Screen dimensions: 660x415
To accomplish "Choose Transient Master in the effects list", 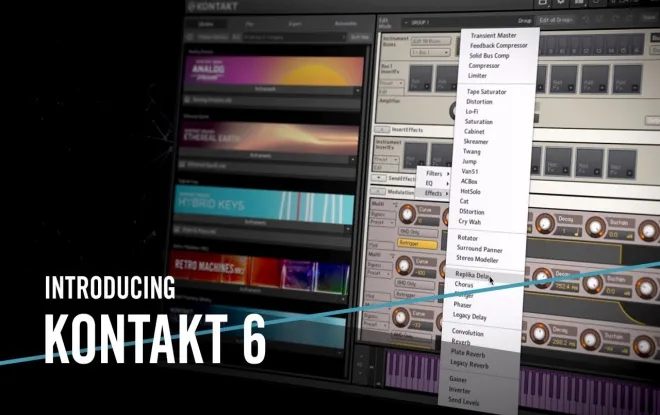I will [x=493, y=35].
